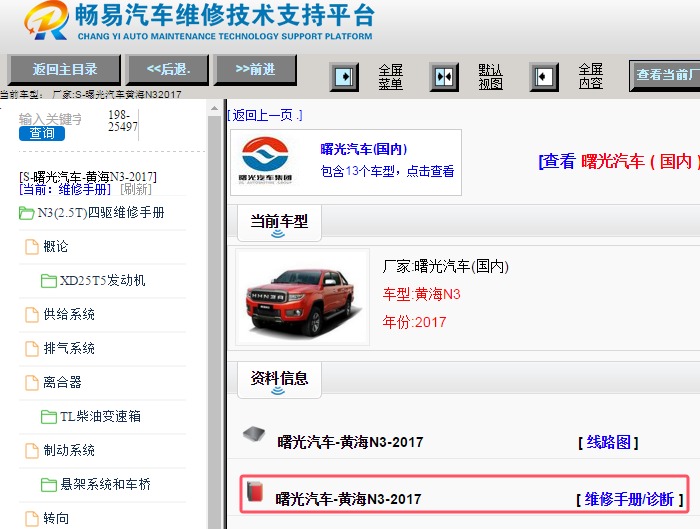
Task: Click the 悬架系统和车桥 folder icon
Action: pos(49,485)
